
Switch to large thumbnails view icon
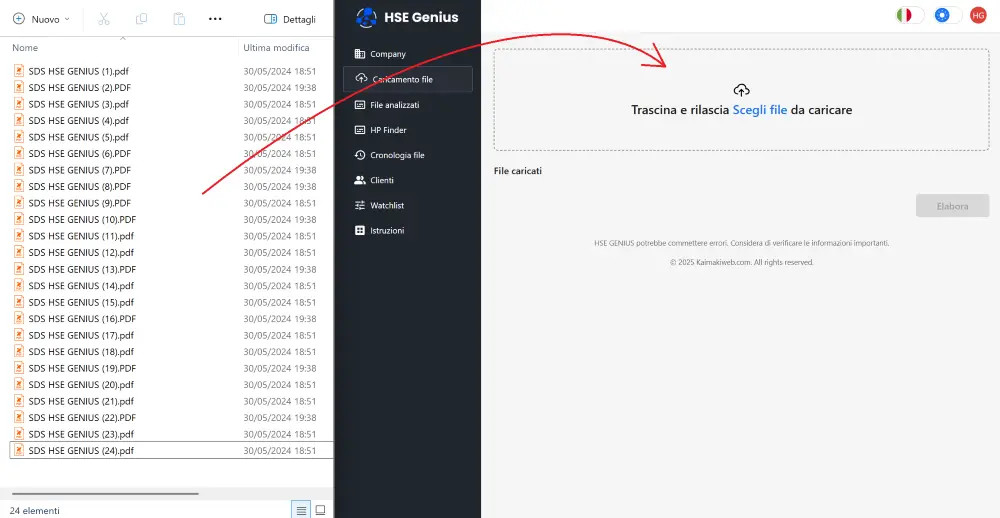tap(320, 510)
